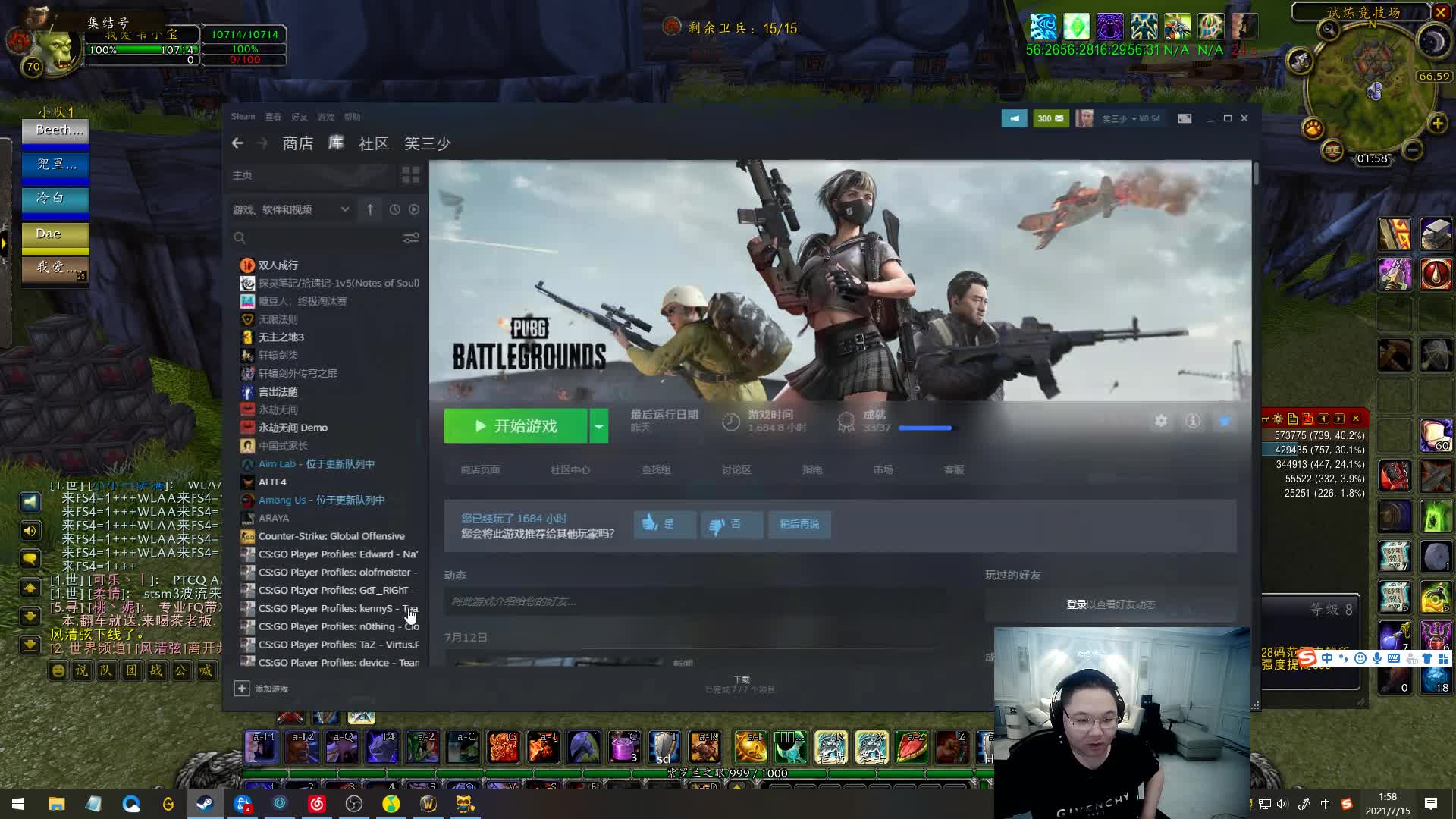Click the thumbs-up 是 recommend button
The height and width of the screenshot is (819, 1456).
point(665,524)
